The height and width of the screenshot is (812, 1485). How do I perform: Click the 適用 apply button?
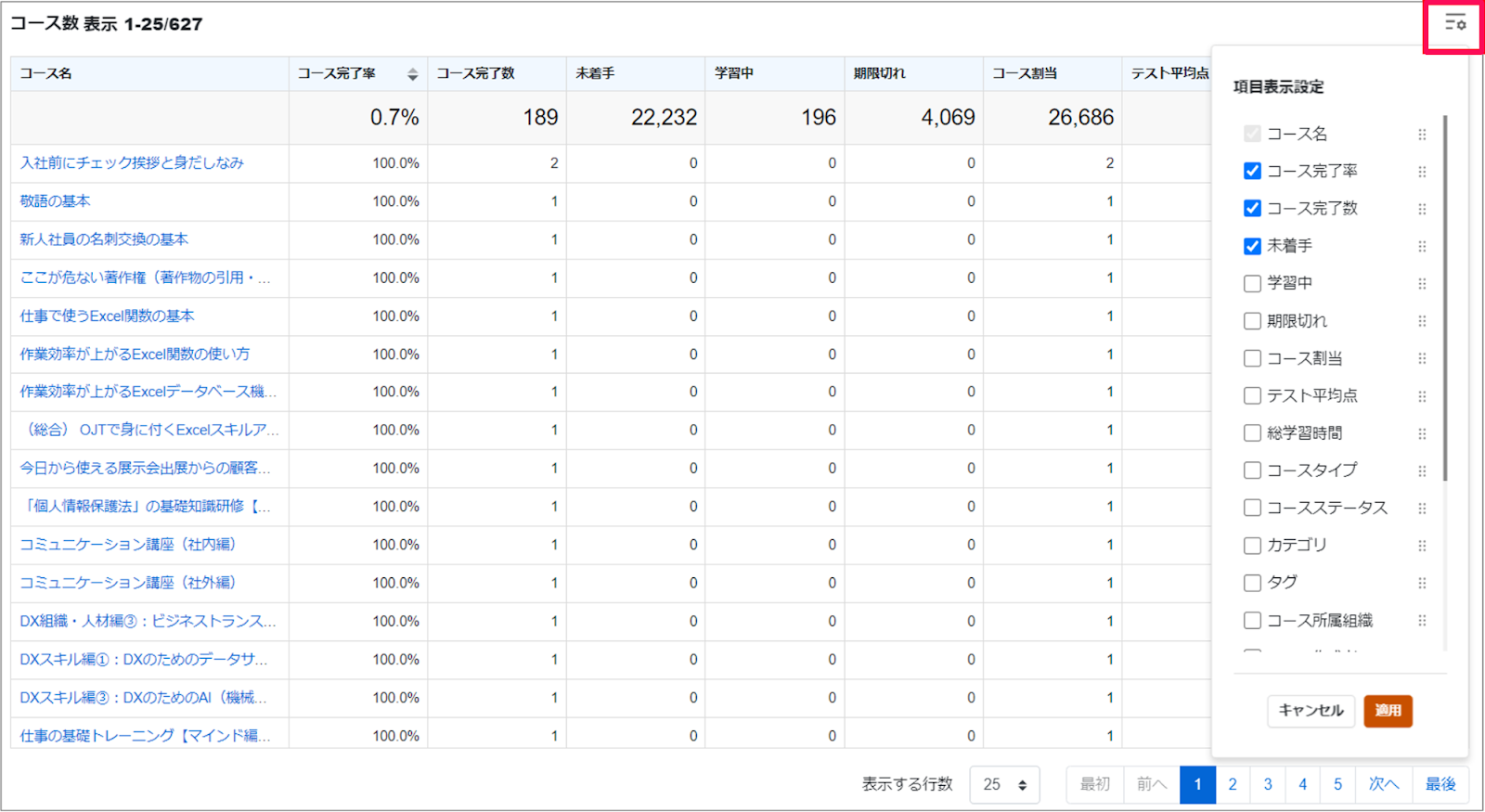1388,711
